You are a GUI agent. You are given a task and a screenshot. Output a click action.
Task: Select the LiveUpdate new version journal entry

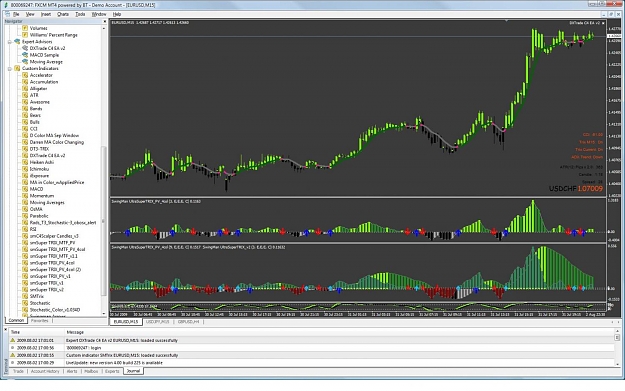tap(311, 363)
